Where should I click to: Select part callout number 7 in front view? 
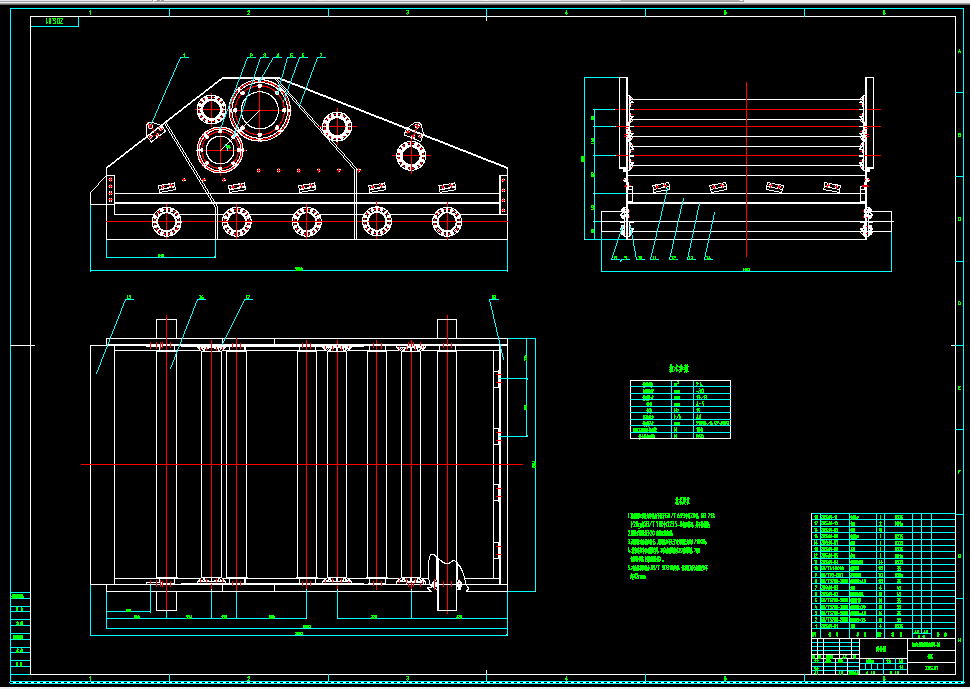[x=321, y=56]
